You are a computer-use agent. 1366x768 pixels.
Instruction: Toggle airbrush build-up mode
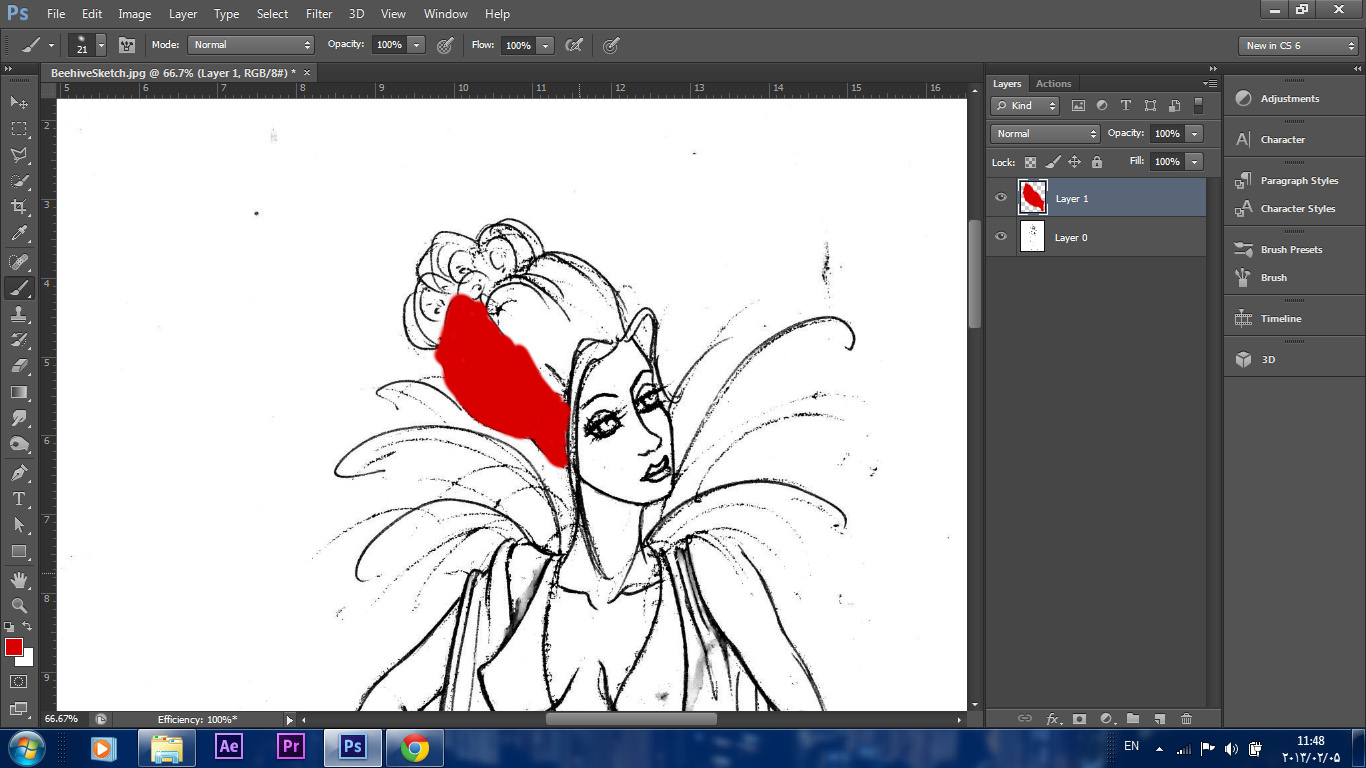tap(574, 45)
